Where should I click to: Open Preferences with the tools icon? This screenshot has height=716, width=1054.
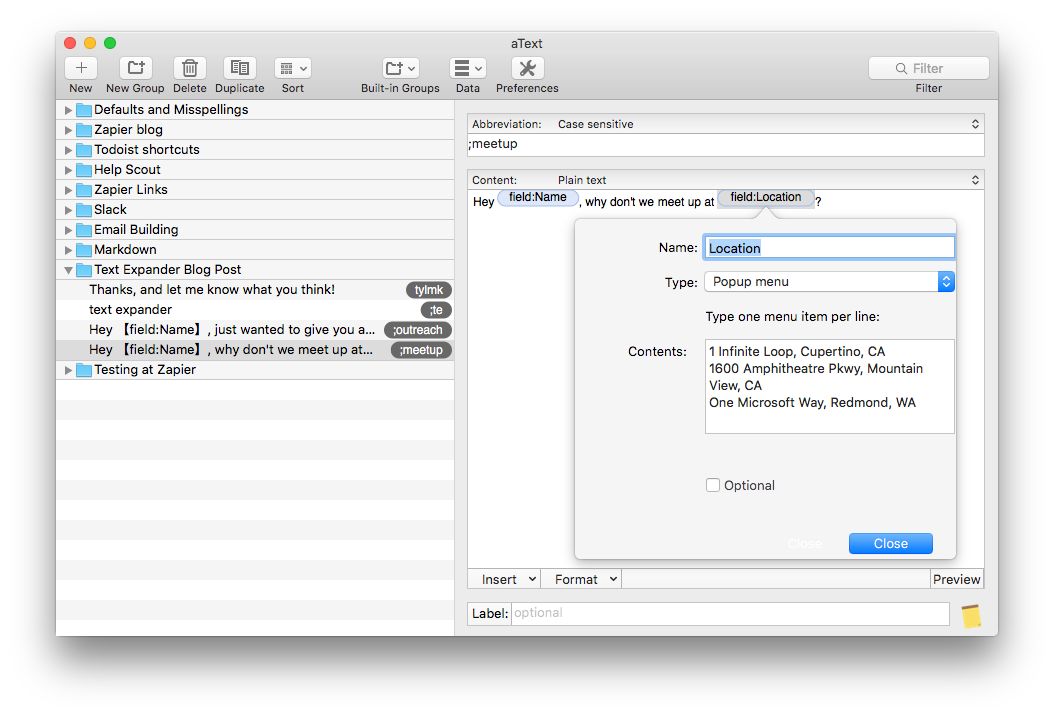[x=528, y=68]
